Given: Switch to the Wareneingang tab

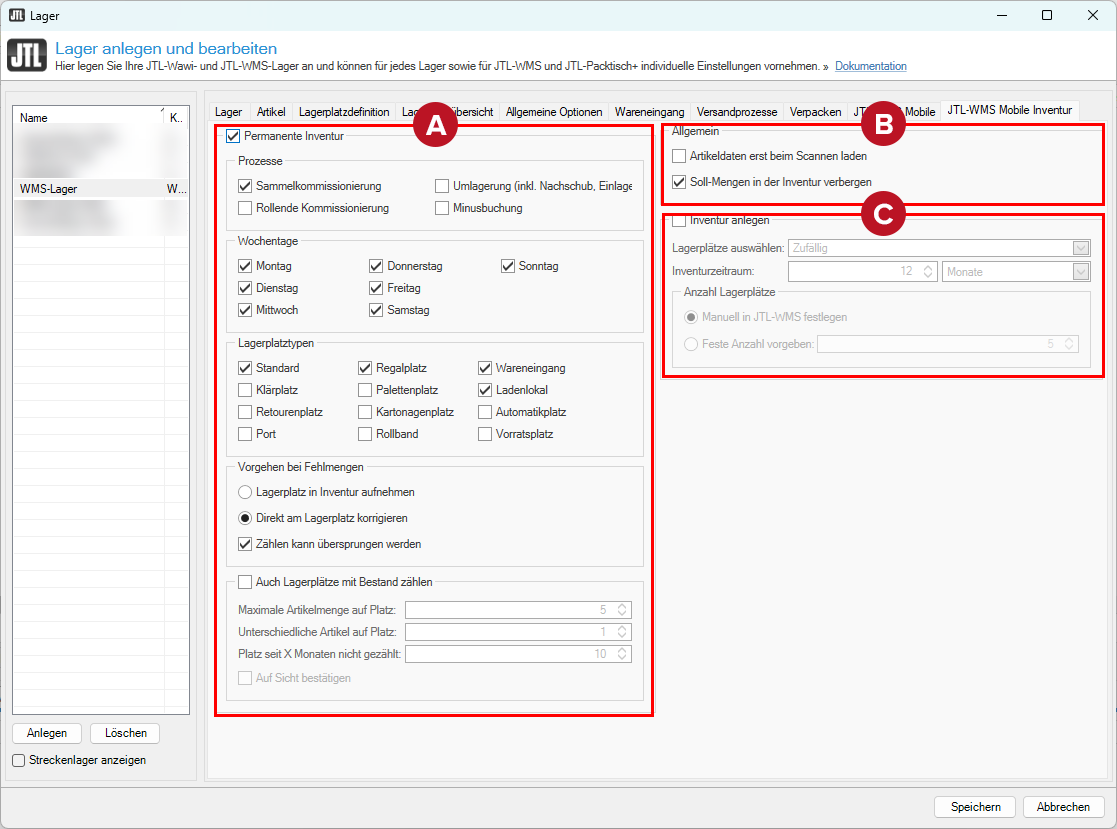Looking at the screenshot, I should [649, 112].
